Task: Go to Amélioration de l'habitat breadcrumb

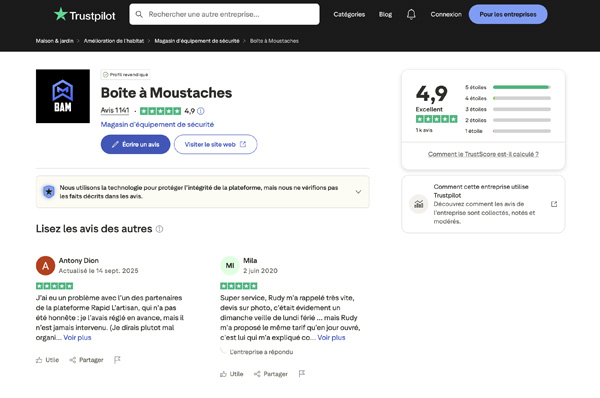Action: 114,41
